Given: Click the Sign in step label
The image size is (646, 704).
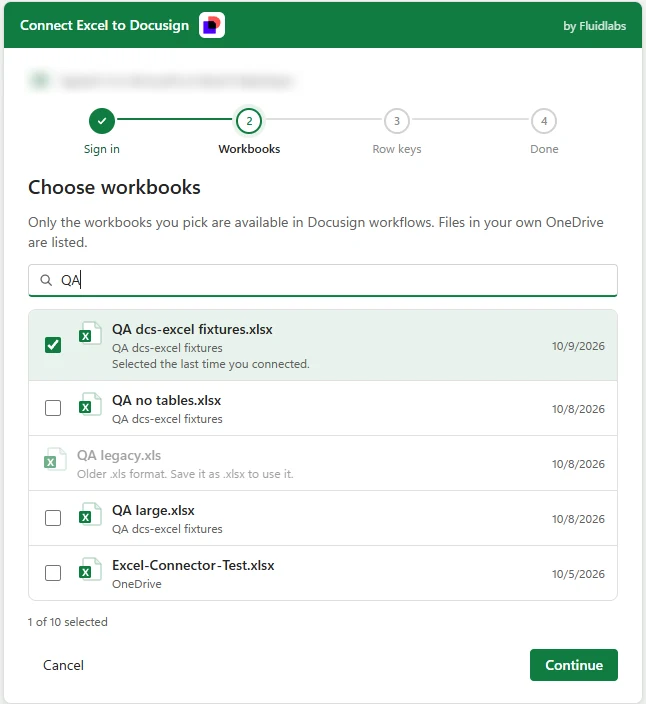Looking at the screenshot, I should (x=102, y=149).
